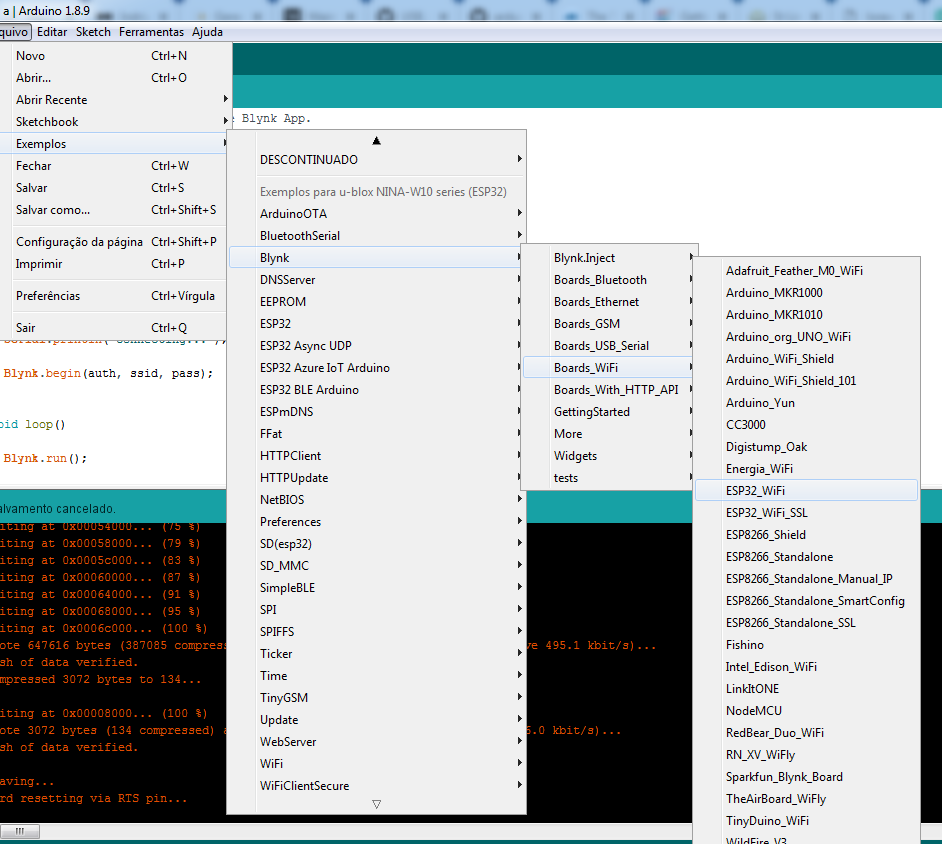Open SD(esp32) examples submenu
Image resolution: width=942 pixels, height=844 pixels.
377,544
